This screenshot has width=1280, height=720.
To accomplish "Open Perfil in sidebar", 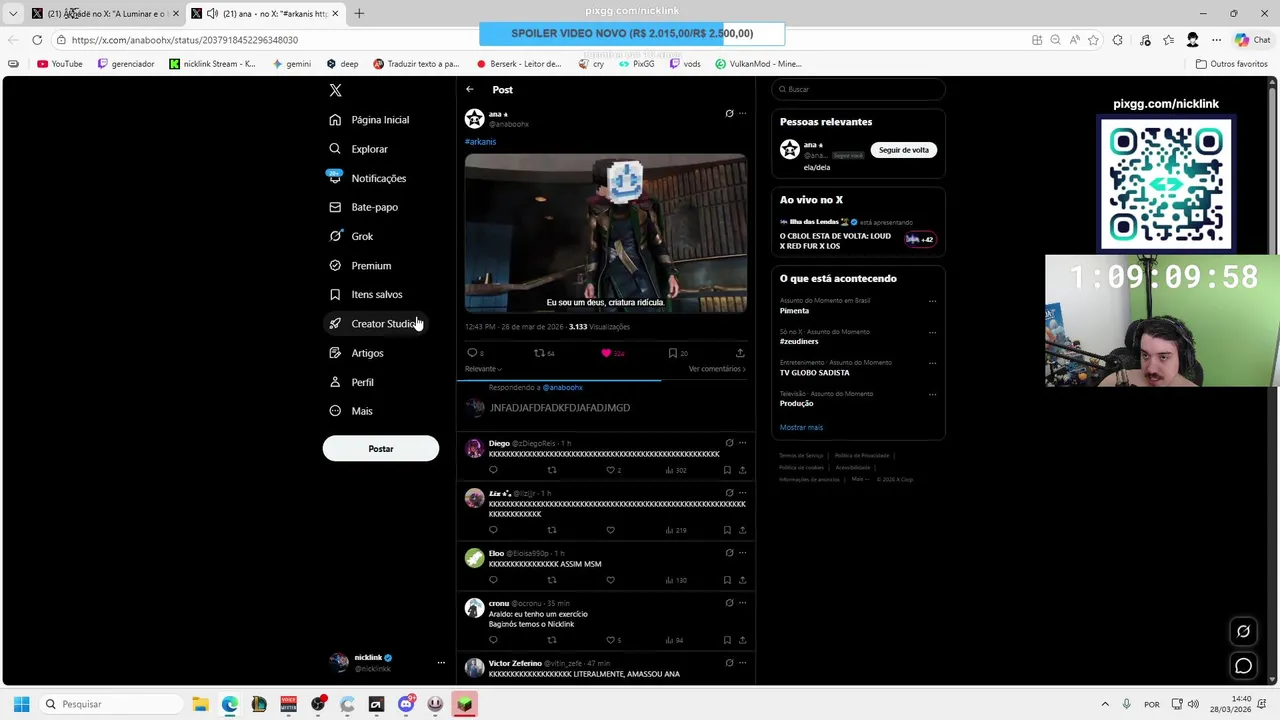I will coord(352,382).
